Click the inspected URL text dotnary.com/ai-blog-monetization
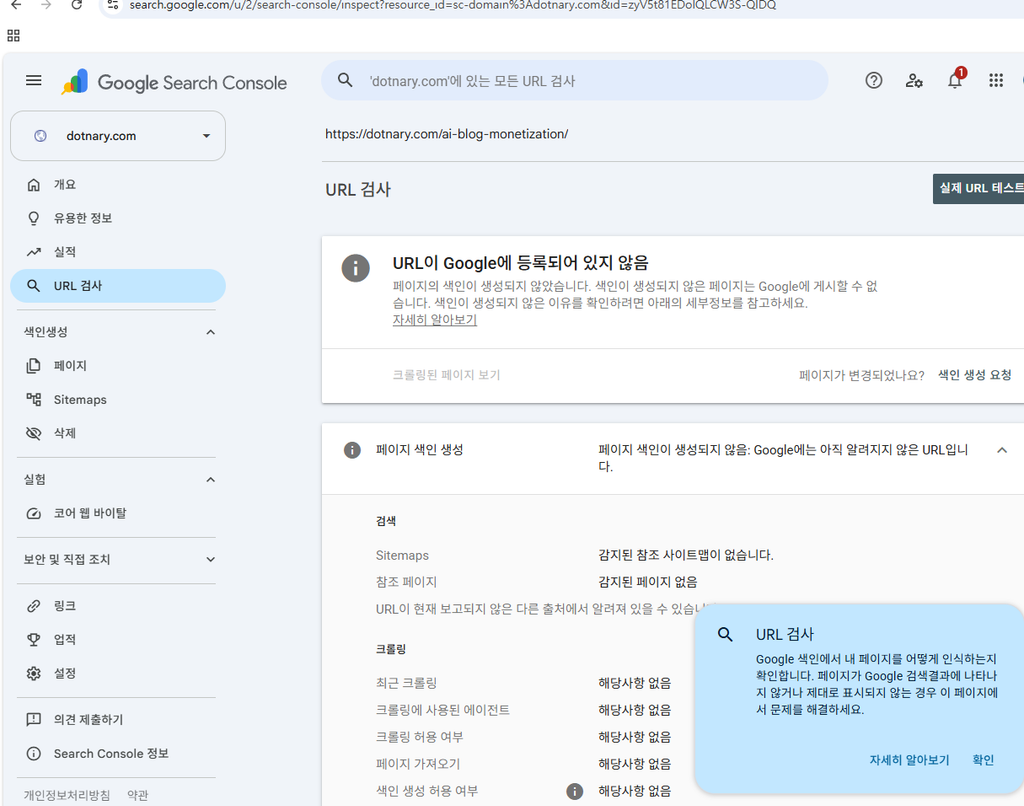Screen dimensions: 1024x806 (447, 134)
